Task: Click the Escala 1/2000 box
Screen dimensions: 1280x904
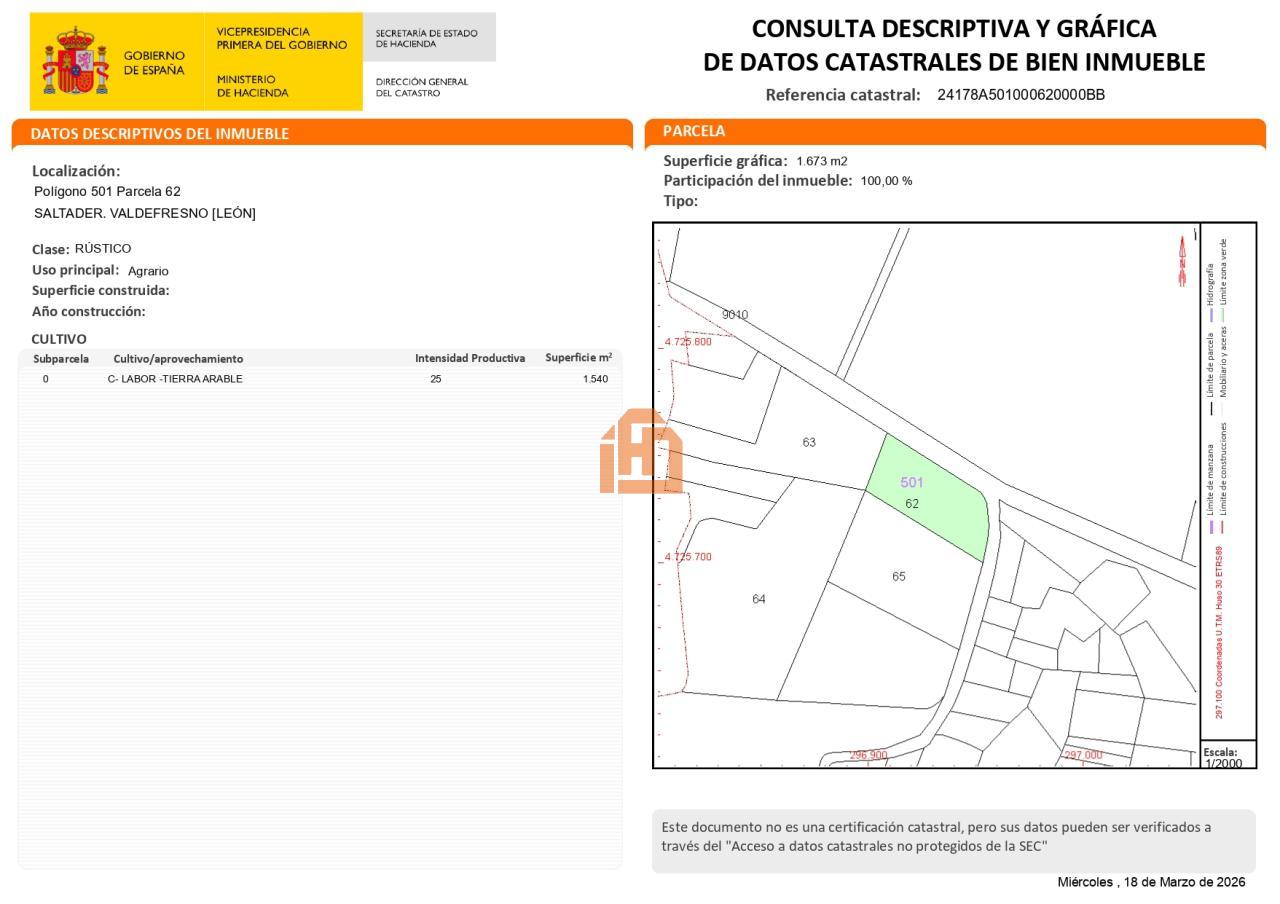Action: [1223, 757]
